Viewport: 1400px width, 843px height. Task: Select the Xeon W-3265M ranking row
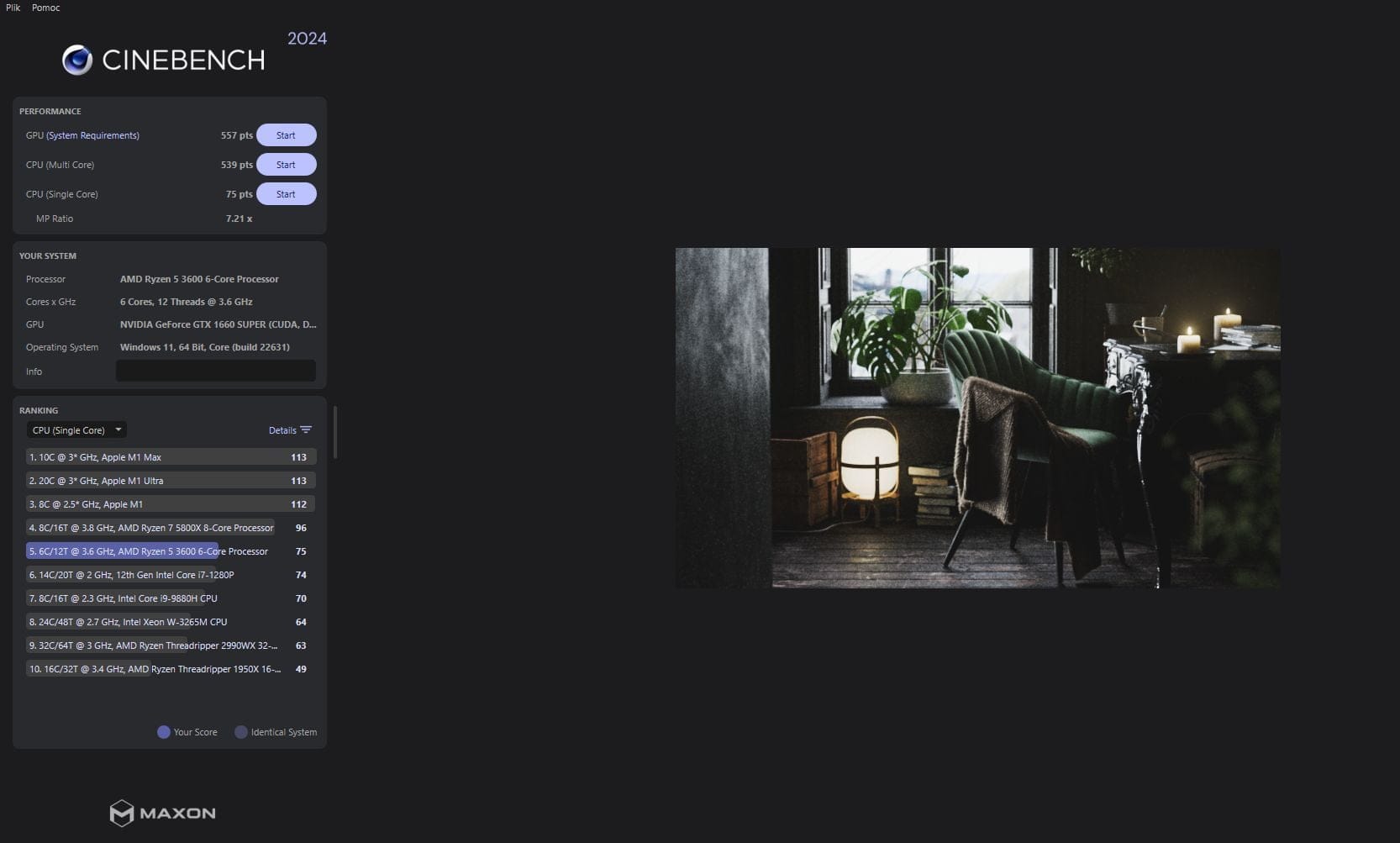[x=171, y=622]
